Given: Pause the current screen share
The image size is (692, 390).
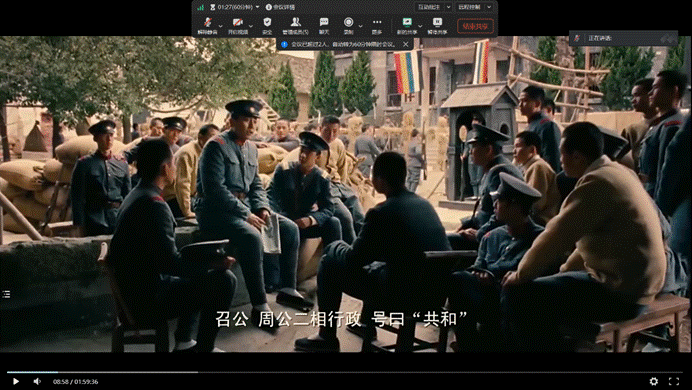Looking at the screenshot, I should pyautogui.click(x=437, y=26).
